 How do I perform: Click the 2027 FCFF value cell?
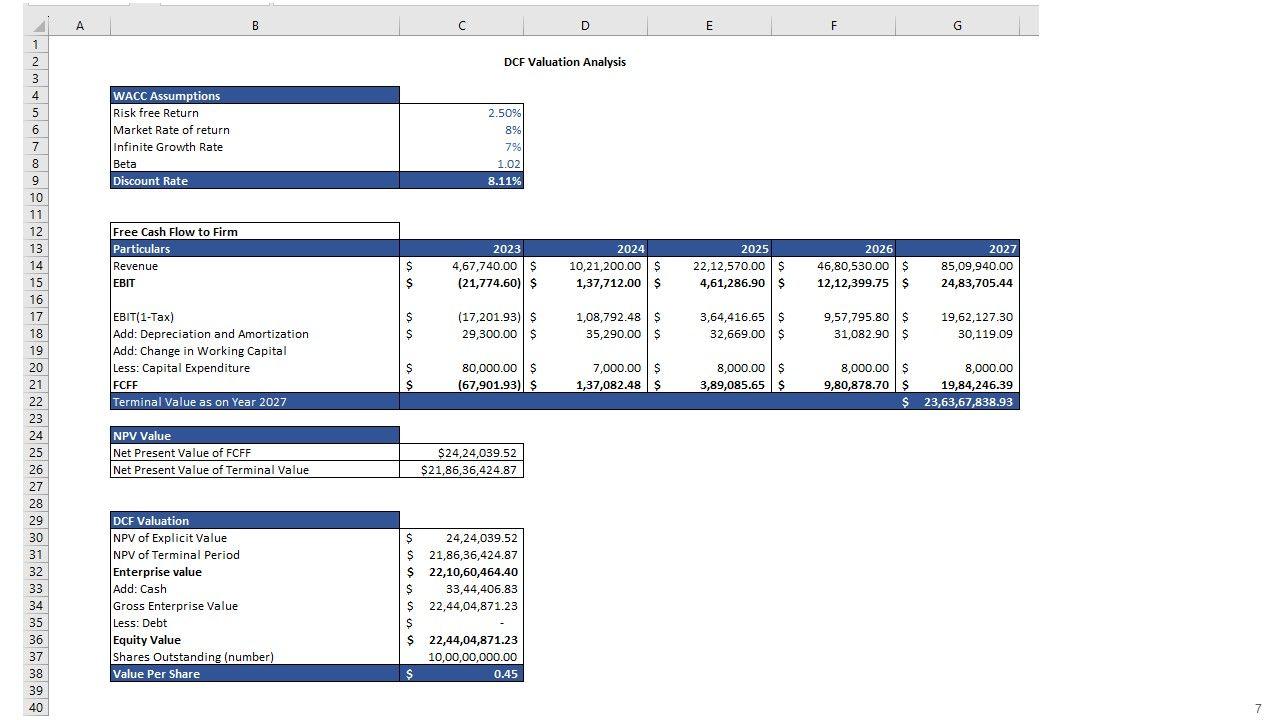(958, 385)
